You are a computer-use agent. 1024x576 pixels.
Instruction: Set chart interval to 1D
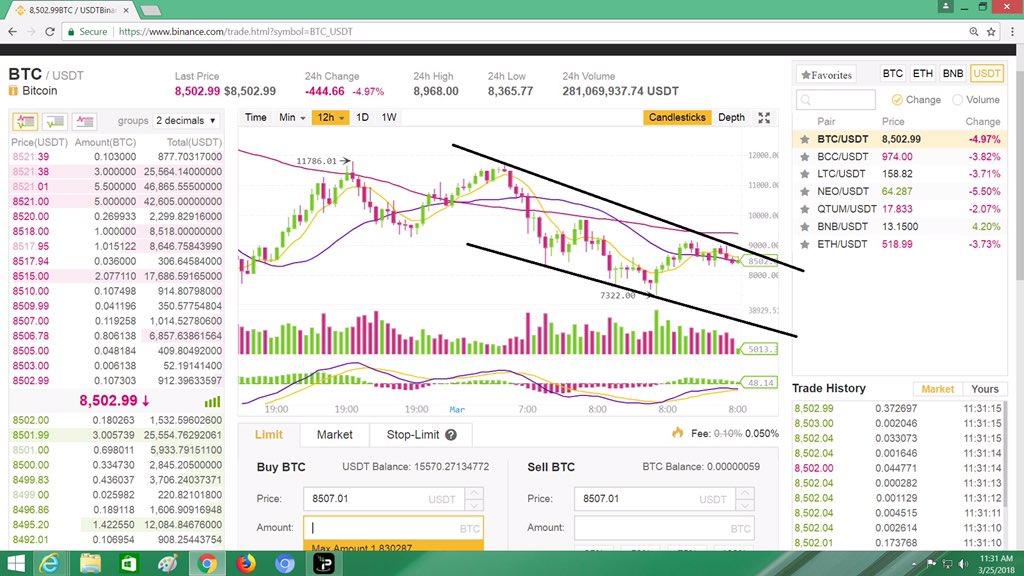click(x=362, y=118)
